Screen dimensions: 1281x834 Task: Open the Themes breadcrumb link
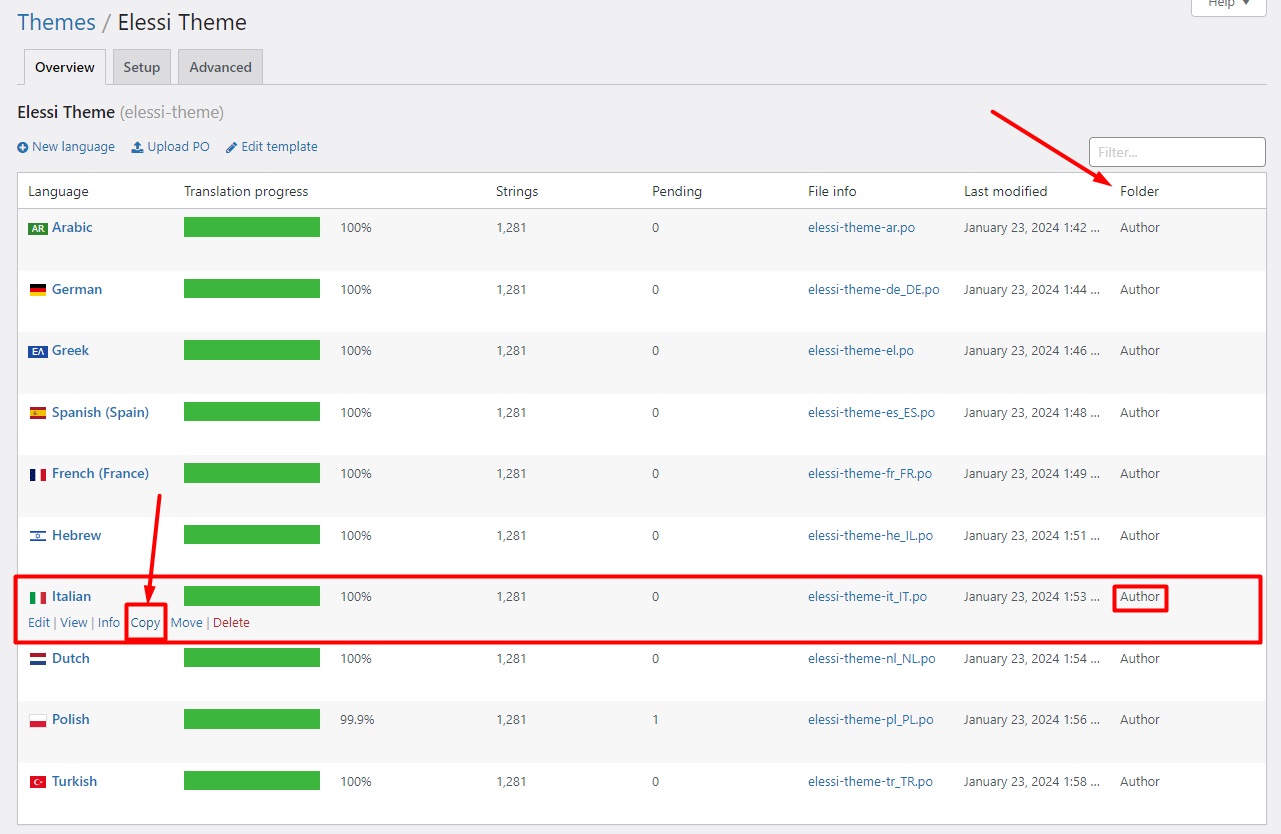point(56,22)
